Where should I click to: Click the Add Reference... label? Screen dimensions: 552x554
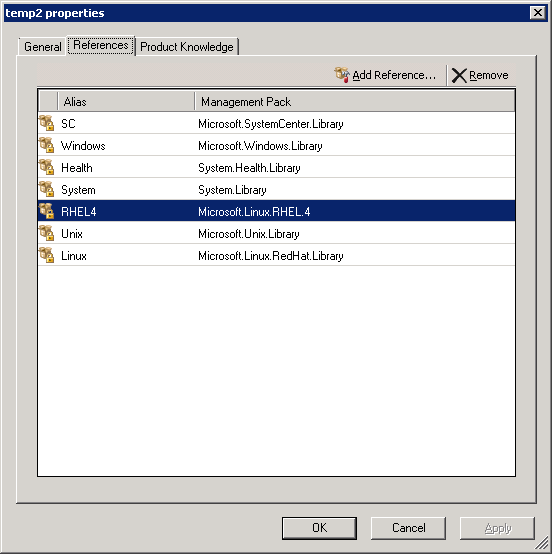[394, 75]
